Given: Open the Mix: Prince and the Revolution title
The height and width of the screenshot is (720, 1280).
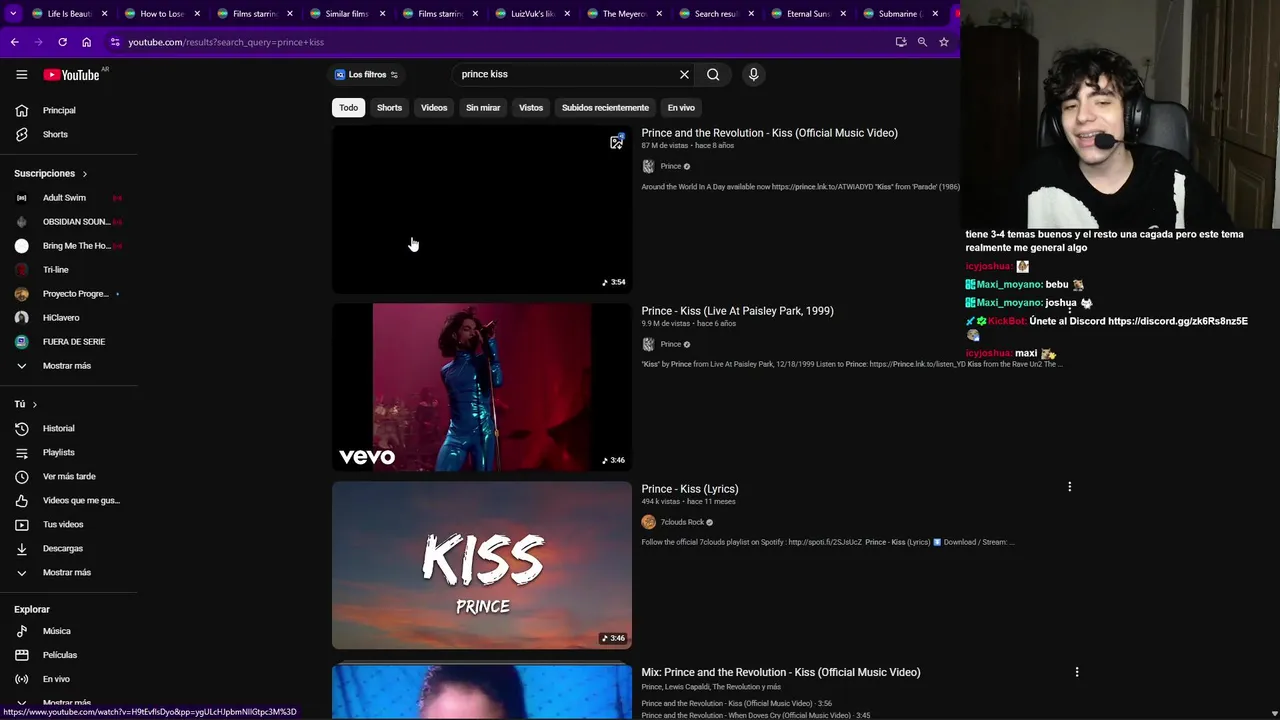Looking at the screenshot, I should click(x=780, y=672).
